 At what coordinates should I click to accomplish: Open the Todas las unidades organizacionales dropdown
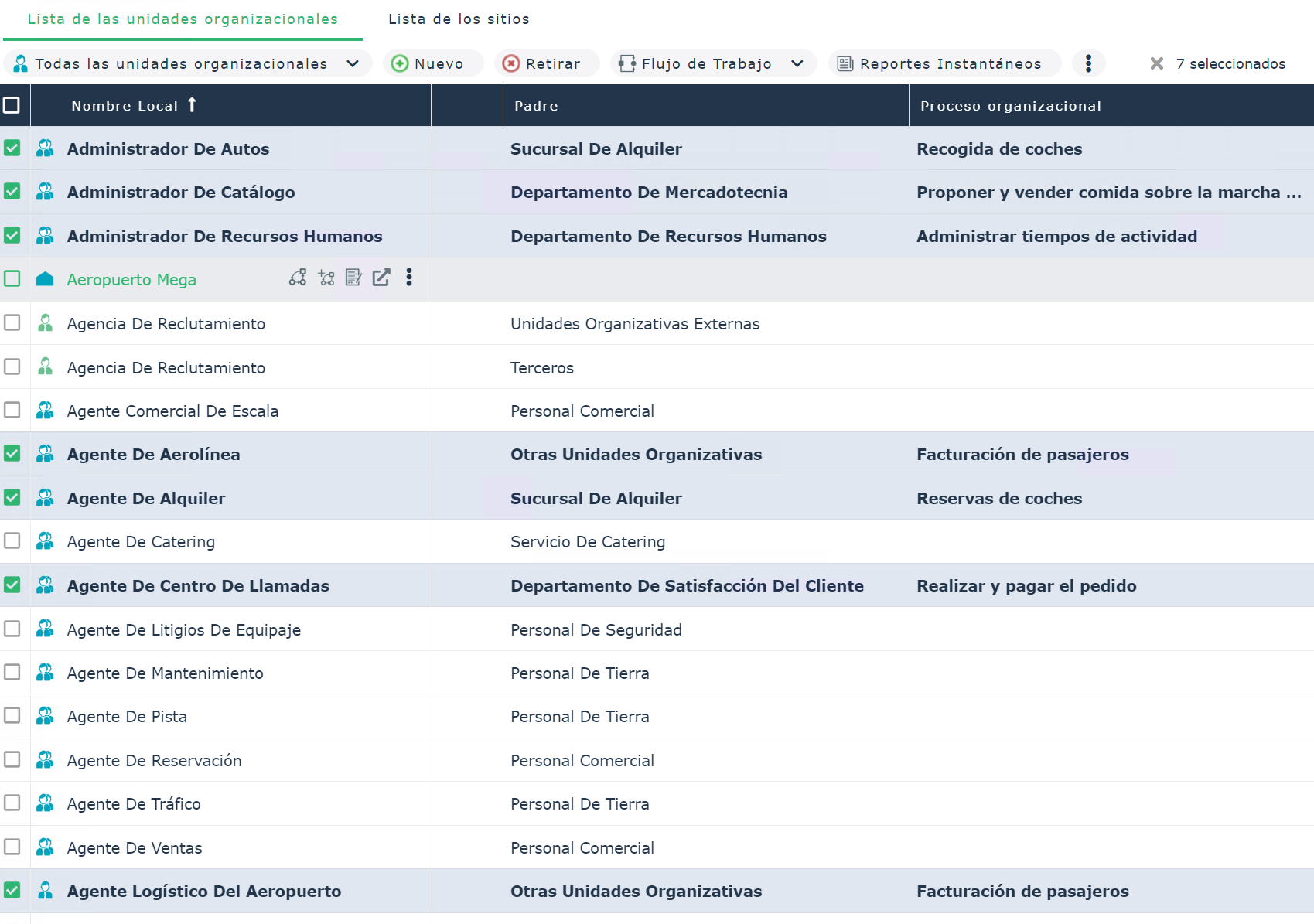click(x=188, y=63)
